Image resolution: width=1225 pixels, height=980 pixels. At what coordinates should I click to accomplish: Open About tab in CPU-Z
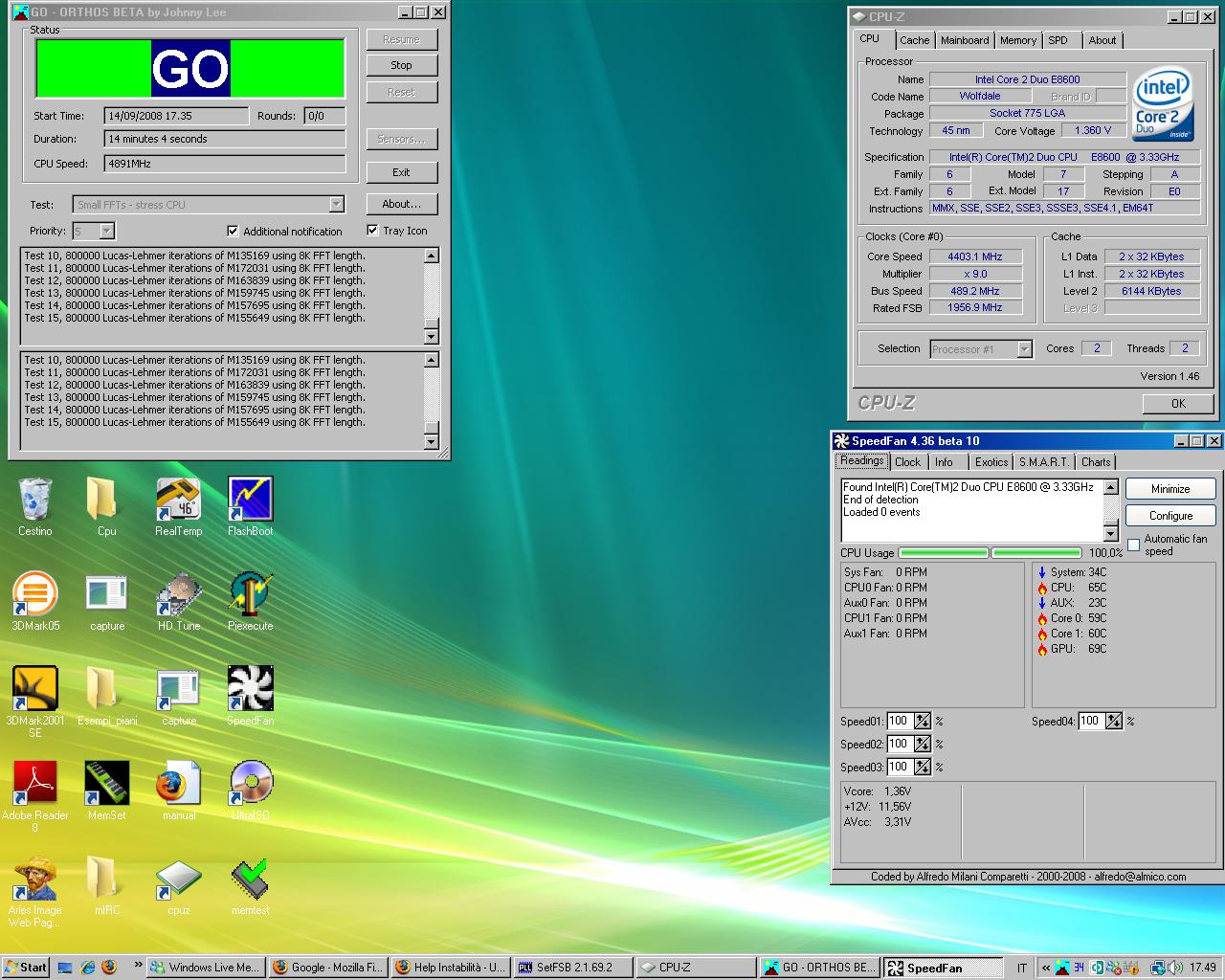1102,40
